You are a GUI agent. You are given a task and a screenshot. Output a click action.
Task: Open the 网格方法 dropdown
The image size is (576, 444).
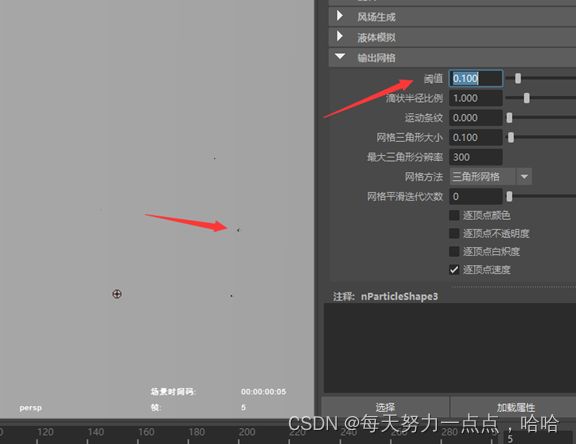(491, 177)
